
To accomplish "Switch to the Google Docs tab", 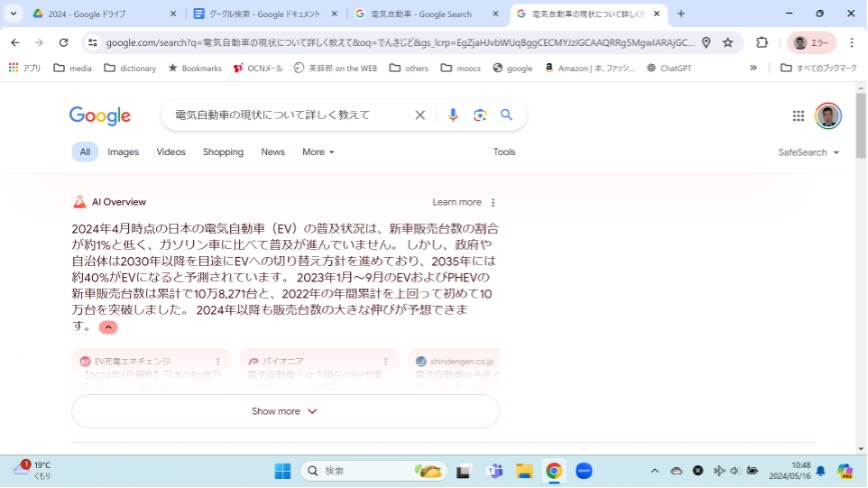I will coord(266,14).
